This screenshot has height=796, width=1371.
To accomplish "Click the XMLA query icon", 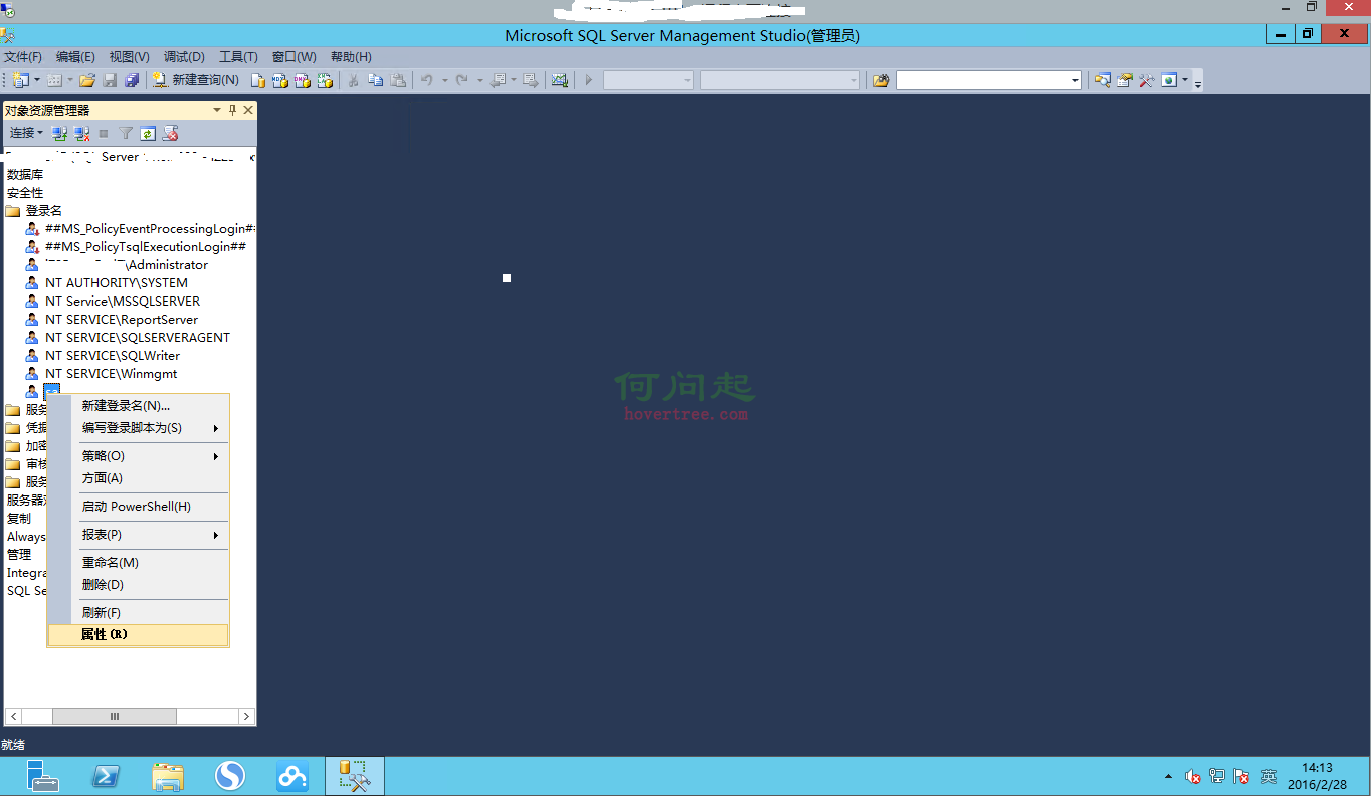I will coord(325,80).
